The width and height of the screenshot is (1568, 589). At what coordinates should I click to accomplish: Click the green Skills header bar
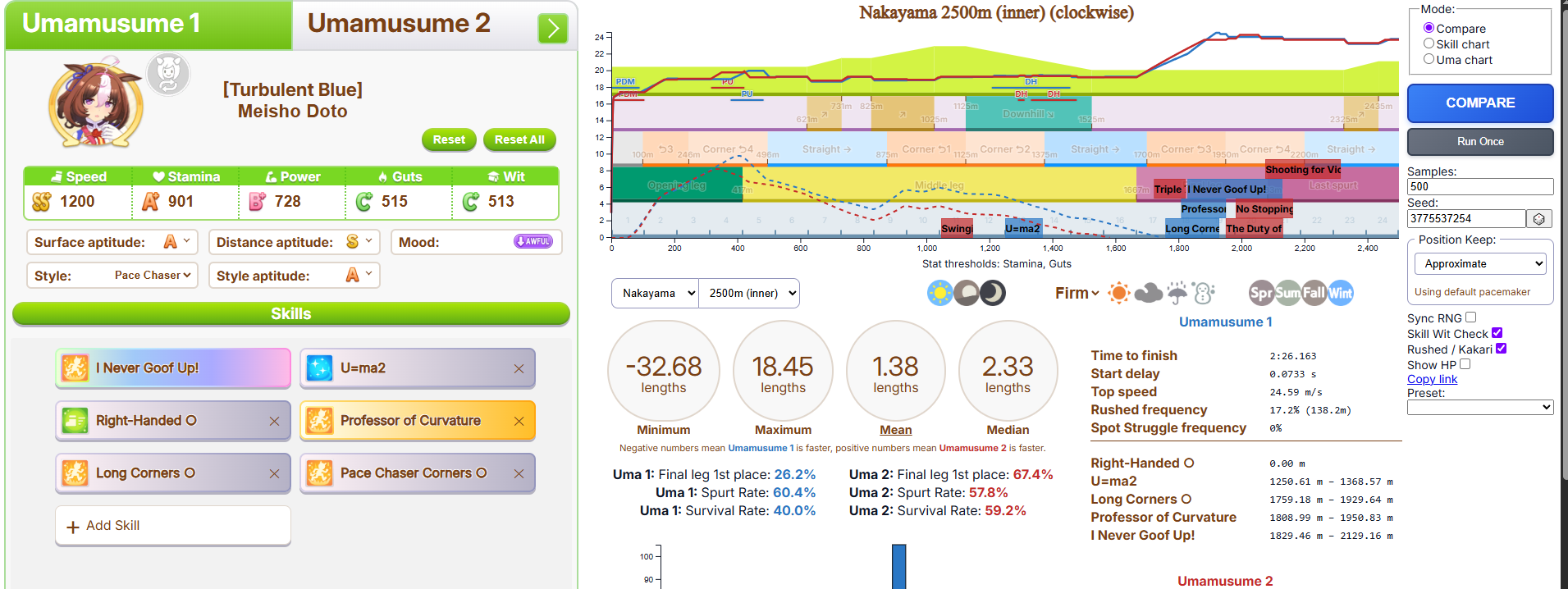tap(291, 313)
